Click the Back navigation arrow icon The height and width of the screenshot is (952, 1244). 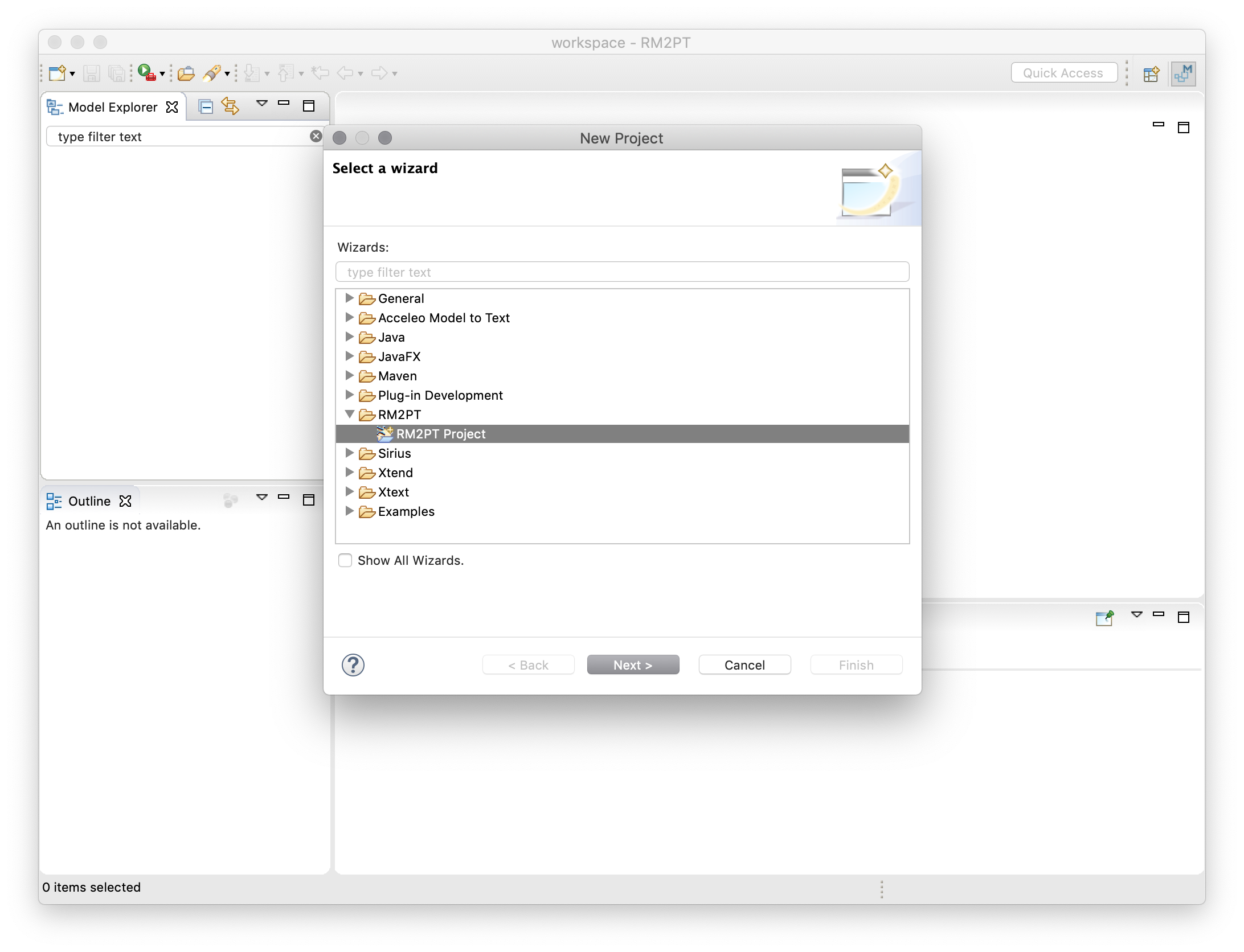(345, 73)
